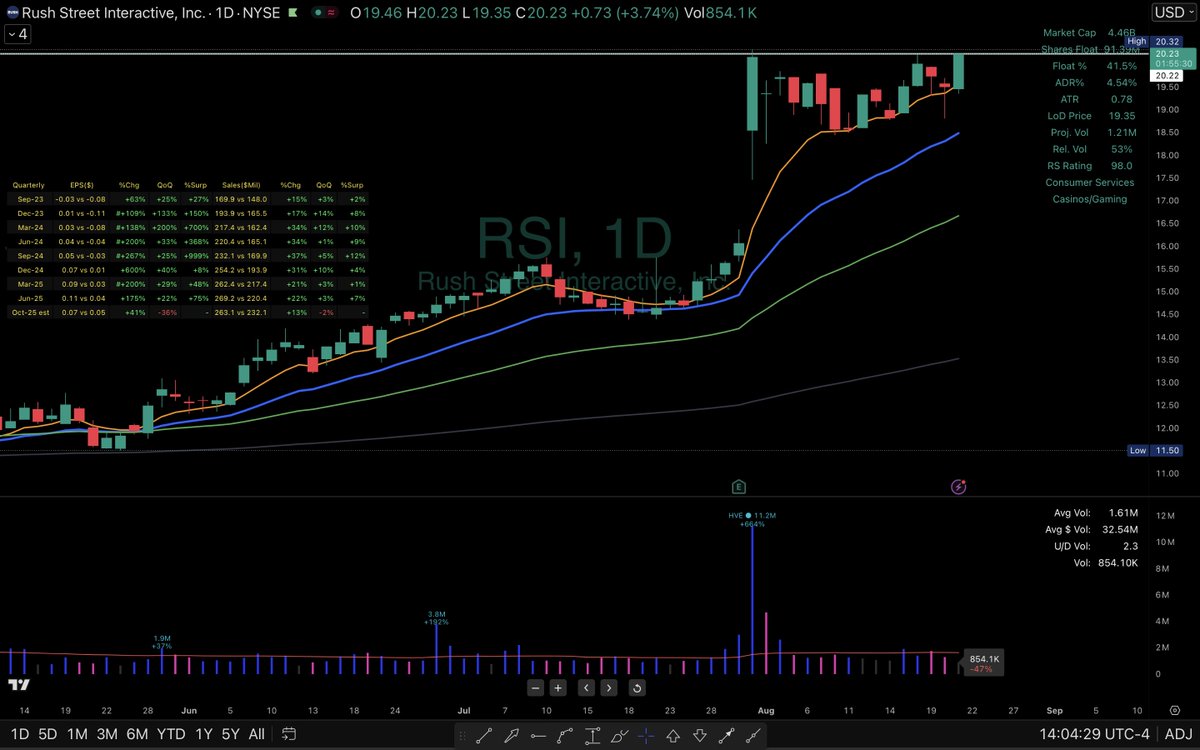Select the Brush drawing tool

tap(620, 735)
